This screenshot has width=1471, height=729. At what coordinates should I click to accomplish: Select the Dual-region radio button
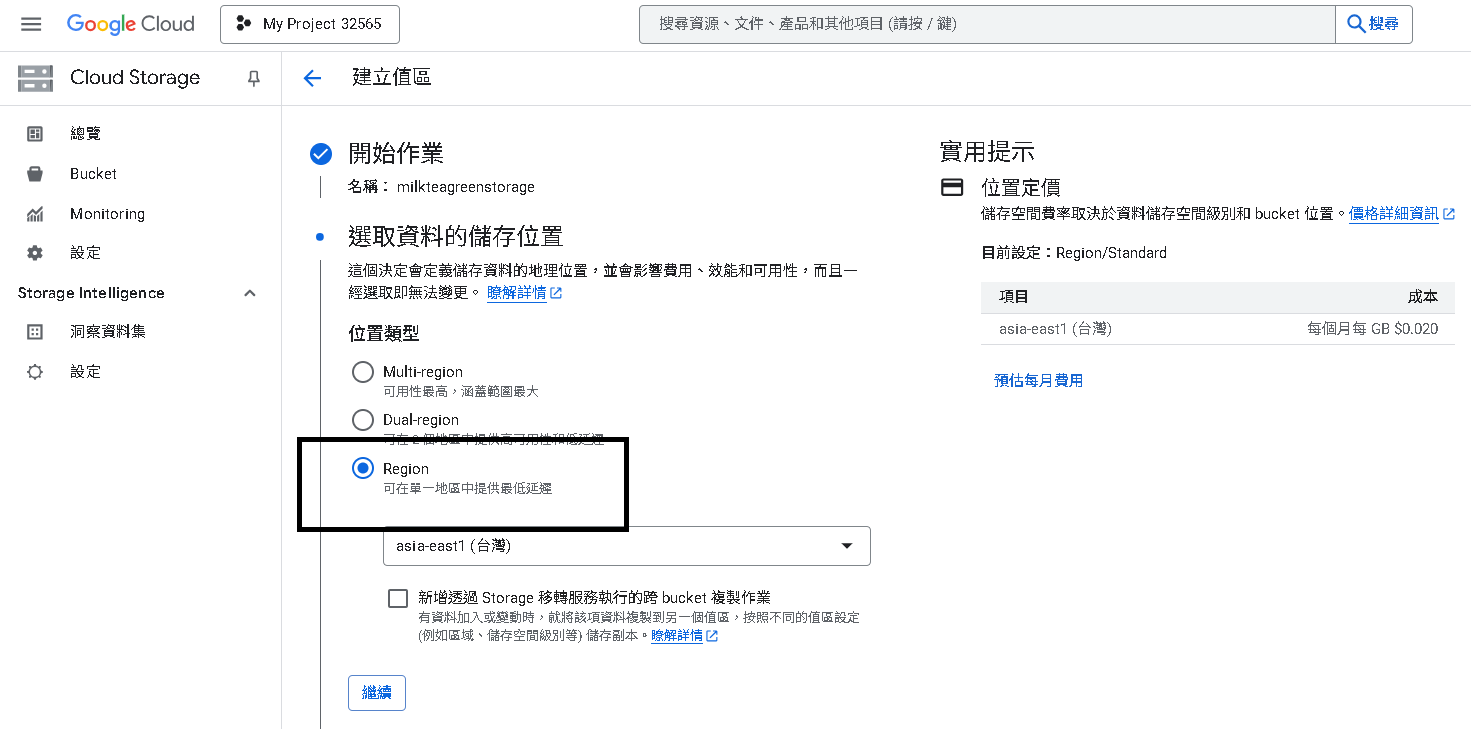[x=363, y=420]
